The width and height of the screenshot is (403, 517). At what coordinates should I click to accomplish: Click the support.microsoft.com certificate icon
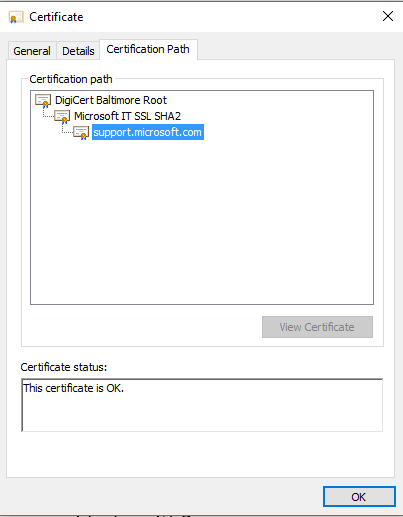[81, 133]
